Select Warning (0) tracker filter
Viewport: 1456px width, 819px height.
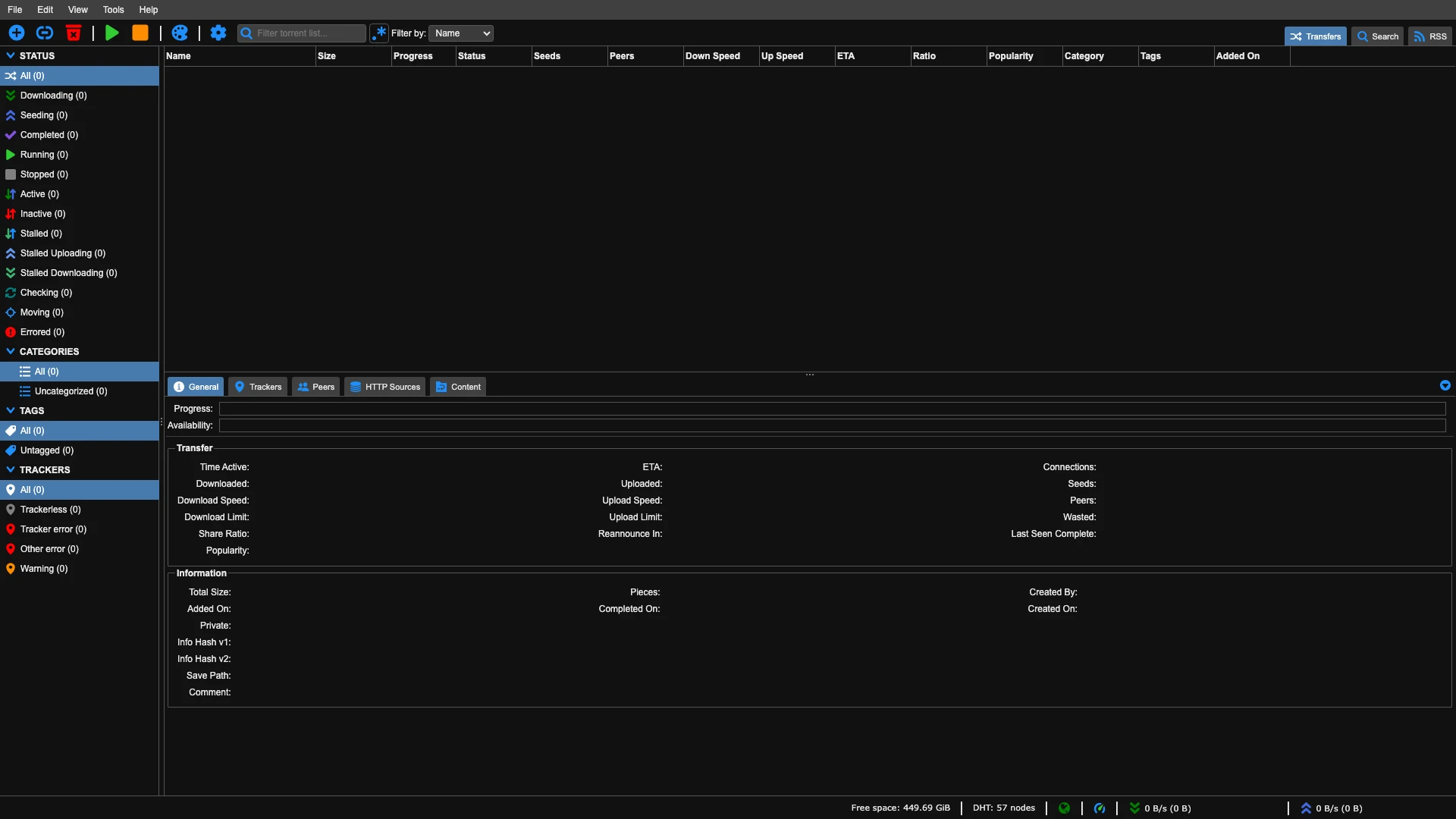pyautogui.click(x=80, y=569)
